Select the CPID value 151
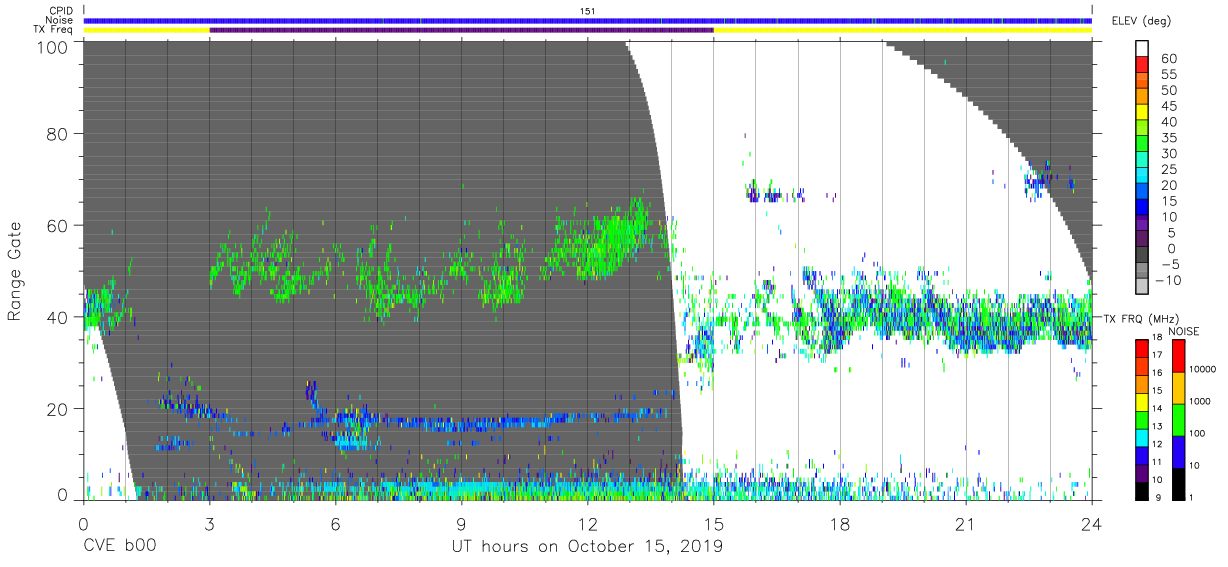Image resolution: width=1228 pixels, height=567 pixels. pos(587,11)
